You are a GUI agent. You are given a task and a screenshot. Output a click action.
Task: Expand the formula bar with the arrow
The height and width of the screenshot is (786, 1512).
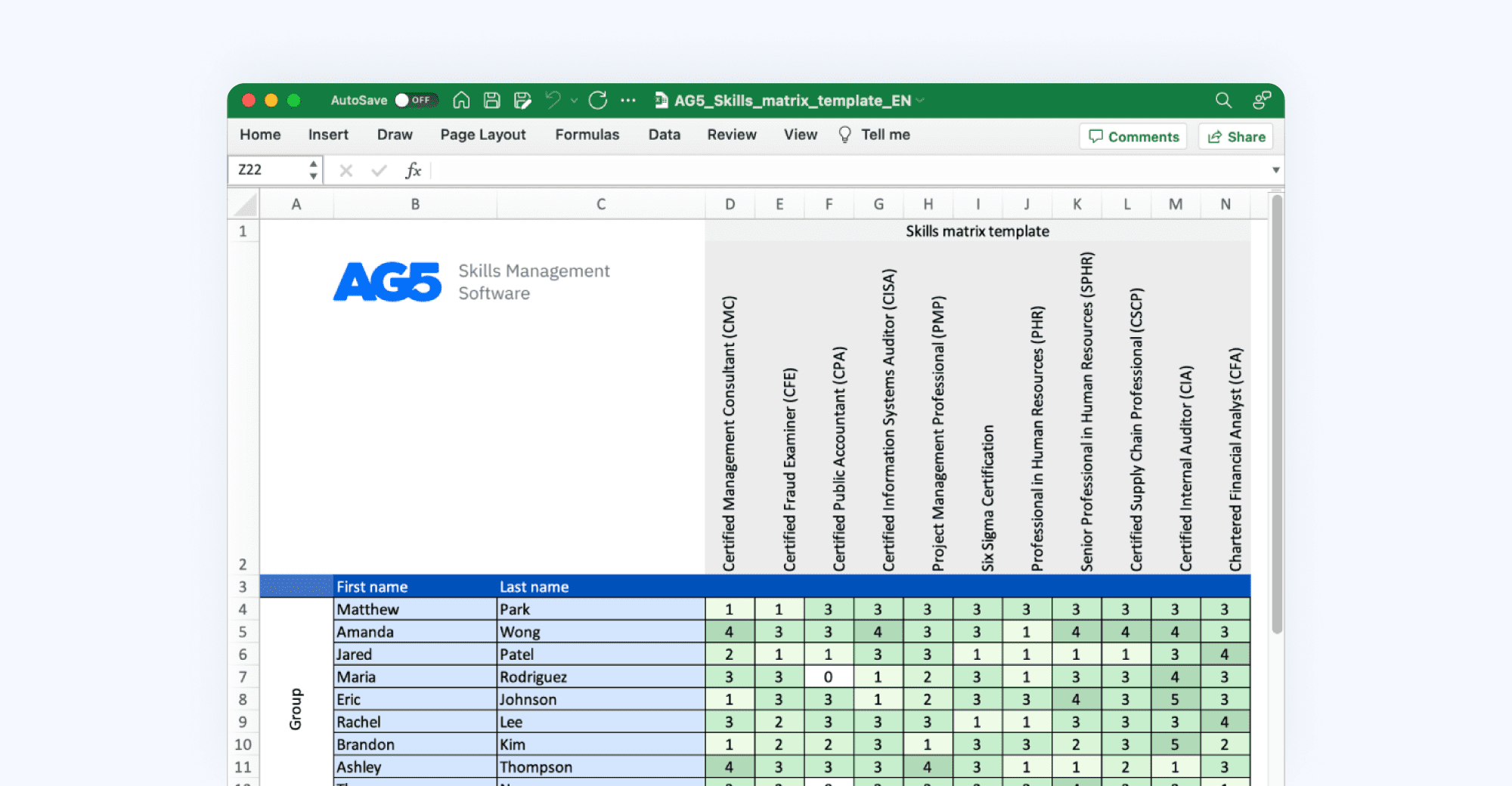(1275, 170)
